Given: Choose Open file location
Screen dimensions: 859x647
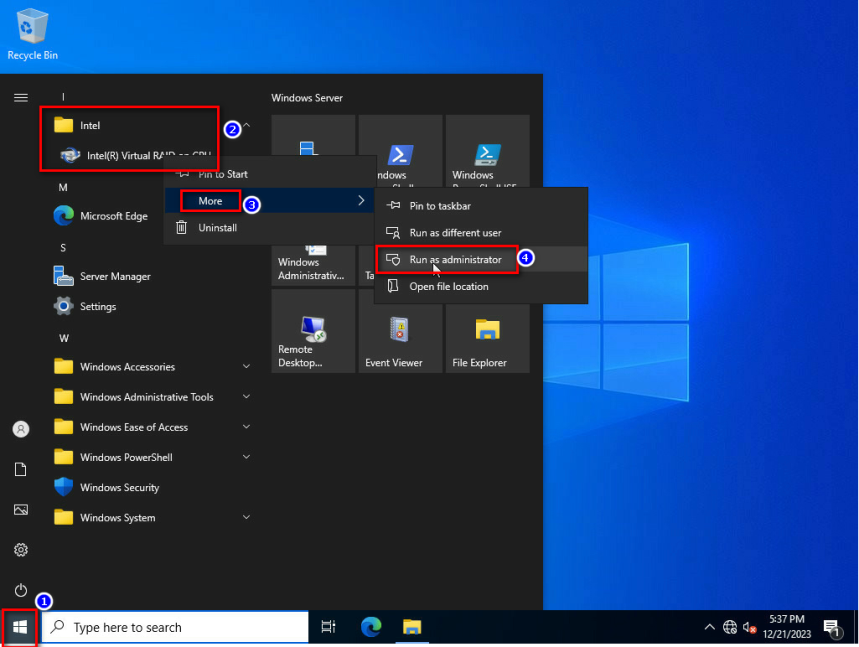Looking at the screenshot, I should (x=481, y=286).
